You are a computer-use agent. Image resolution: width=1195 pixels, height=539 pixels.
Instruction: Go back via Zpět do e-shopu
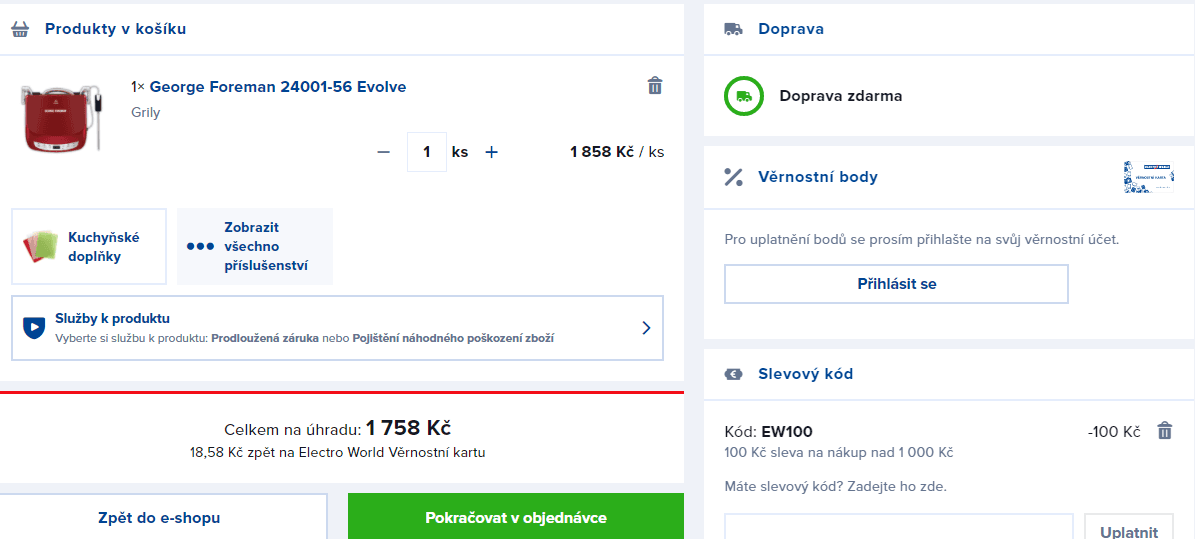[159, 517]
